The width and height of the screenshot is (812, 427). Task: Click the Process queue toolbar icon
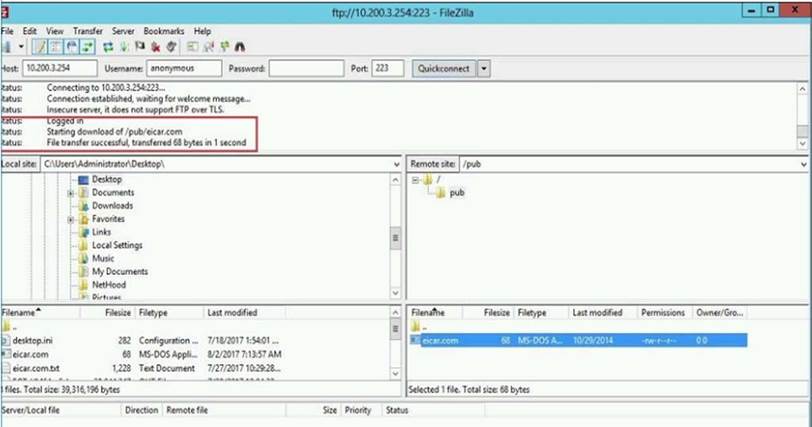point(124,47)
